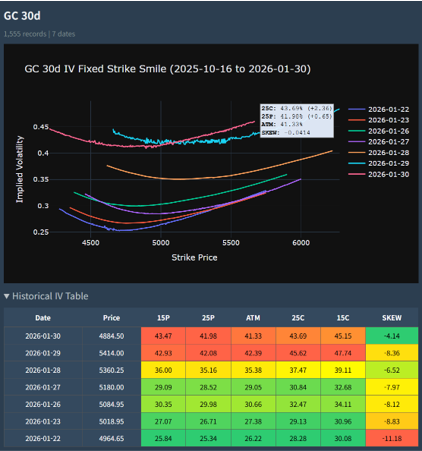Select the 2026-01-29 date cell
422x451 pixels.
43,353
